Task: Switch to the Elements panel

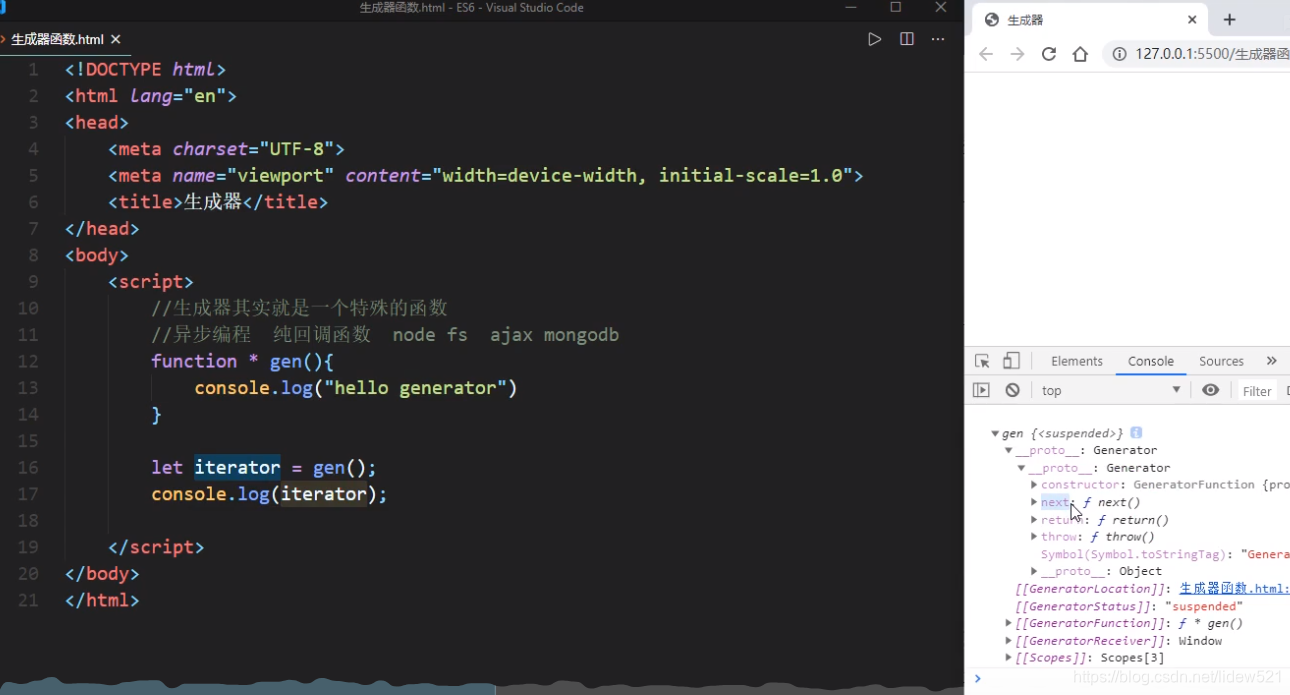Action: (1077, 361)
